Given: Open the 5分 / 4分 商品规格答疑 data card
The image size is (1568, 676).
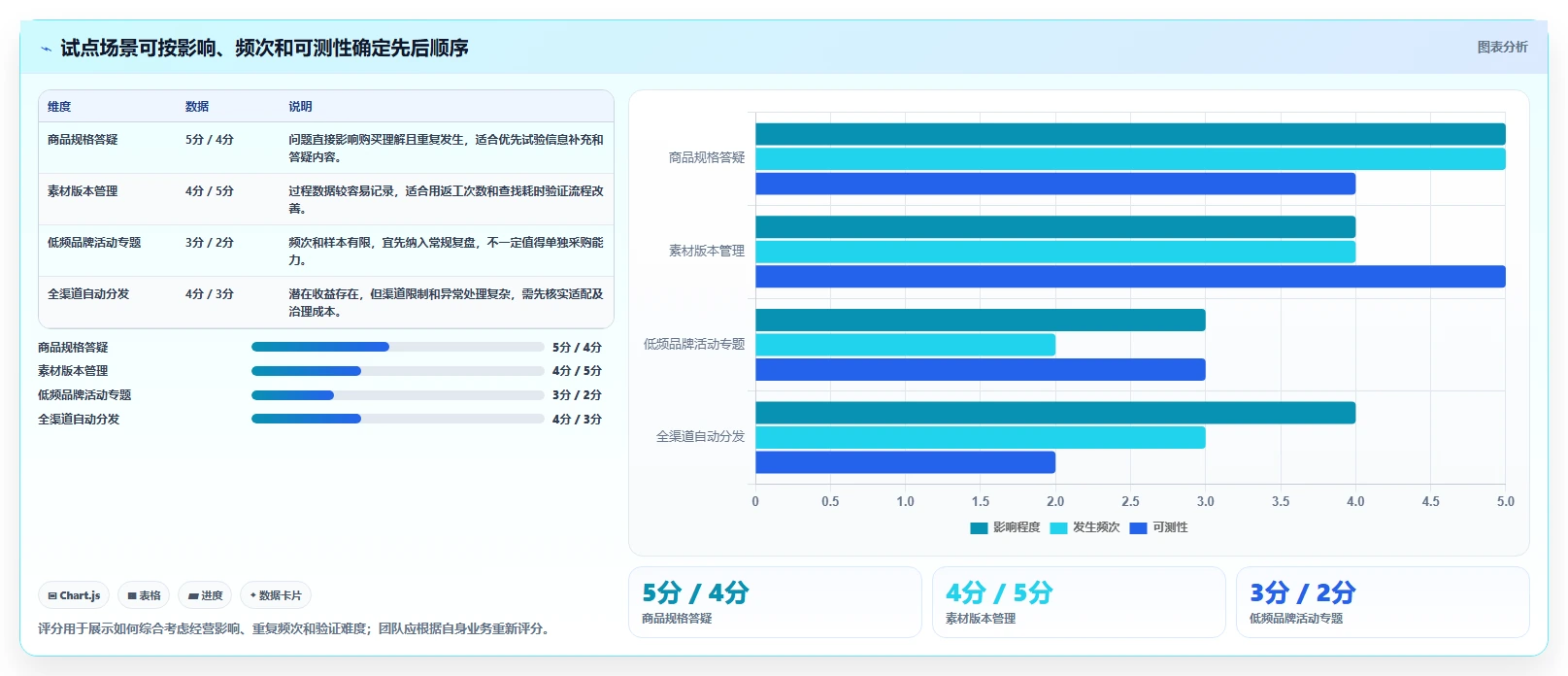Looking at the screenshot, I should 775,602.
